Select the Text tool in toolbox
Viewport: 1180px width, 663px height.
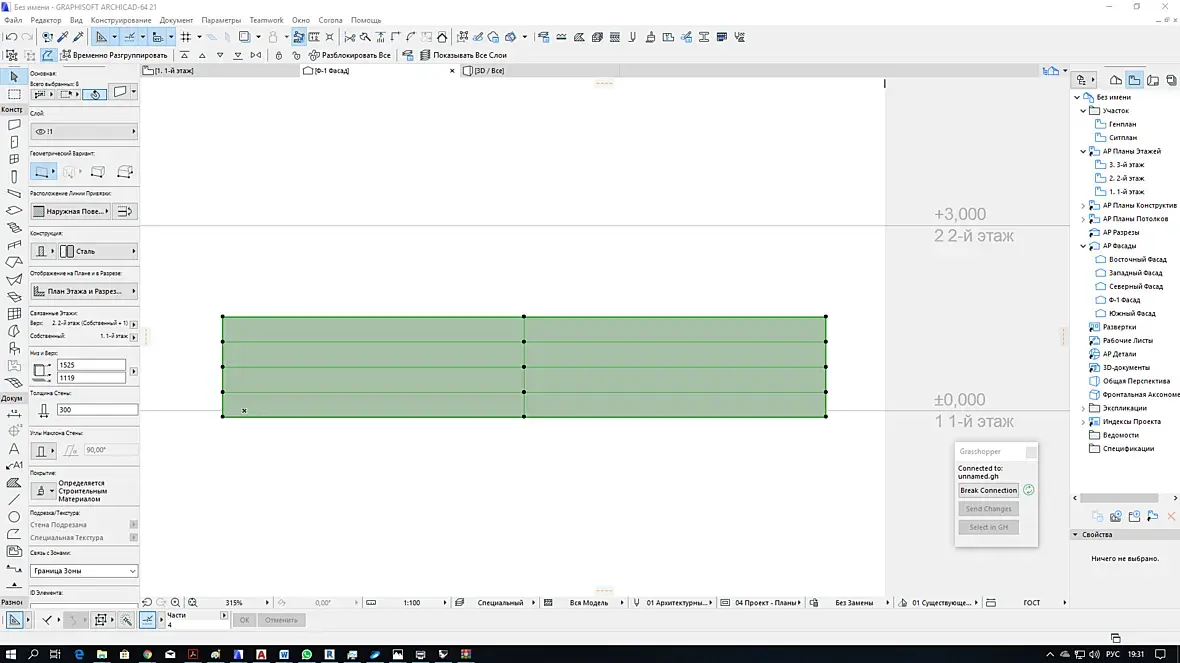point(14,449)
